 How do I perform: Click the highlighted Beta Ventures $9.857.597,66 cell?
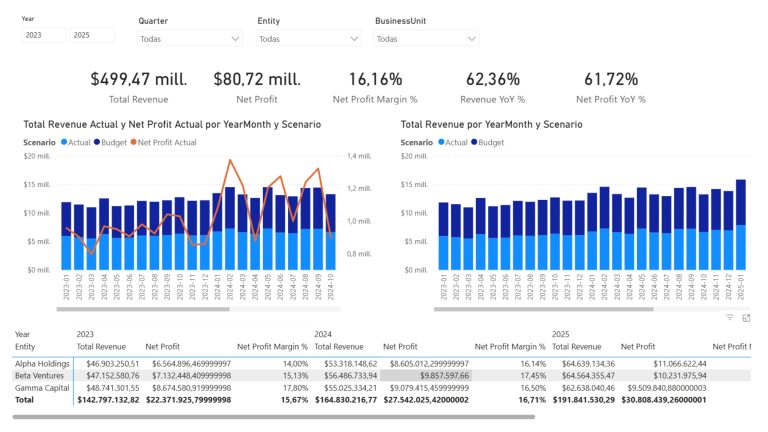point(425,375)
